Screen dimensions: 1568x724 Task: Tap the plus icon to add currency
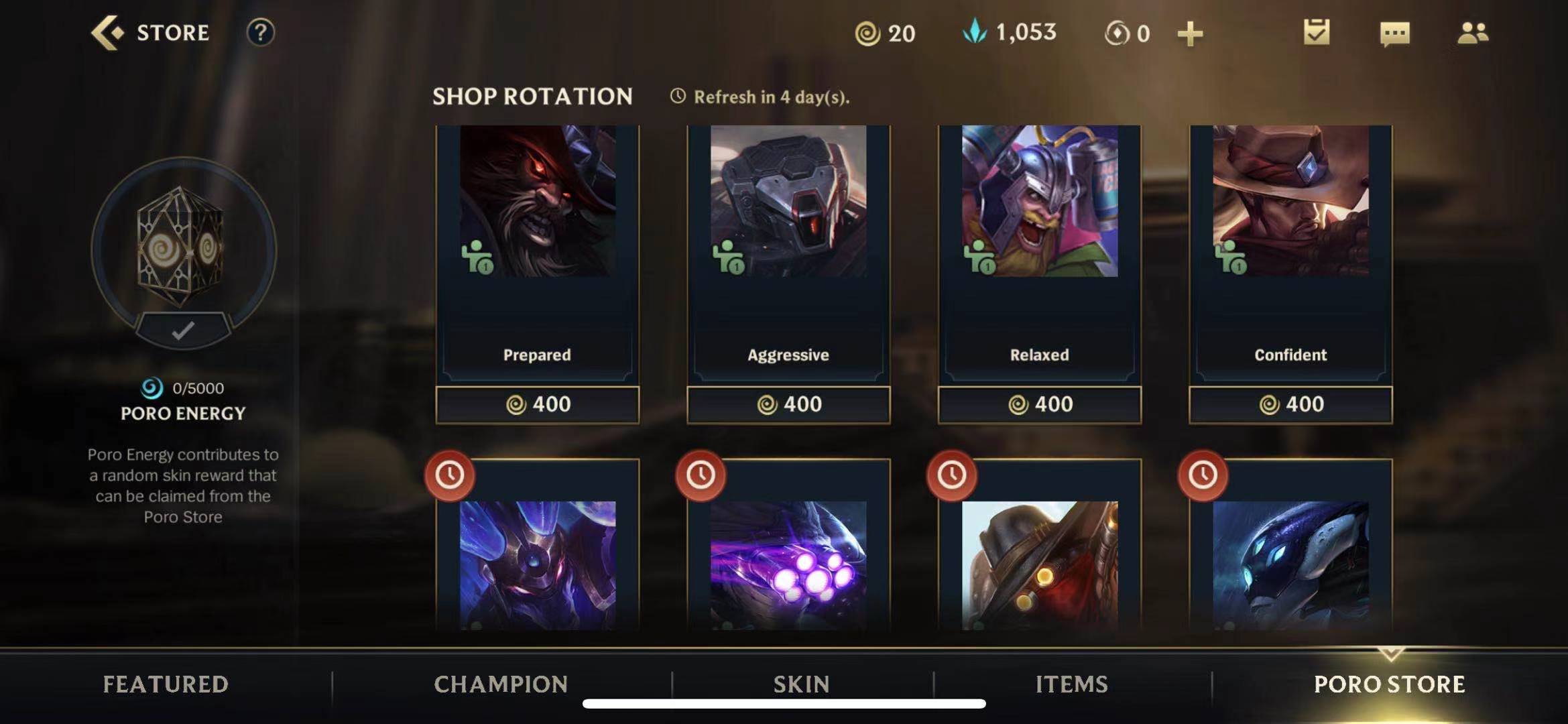click(1190, 34)
